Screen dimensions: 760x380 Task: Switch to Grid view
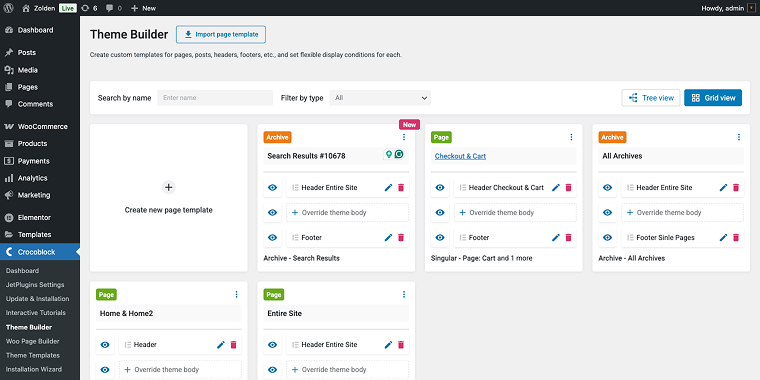coord(713,98)
